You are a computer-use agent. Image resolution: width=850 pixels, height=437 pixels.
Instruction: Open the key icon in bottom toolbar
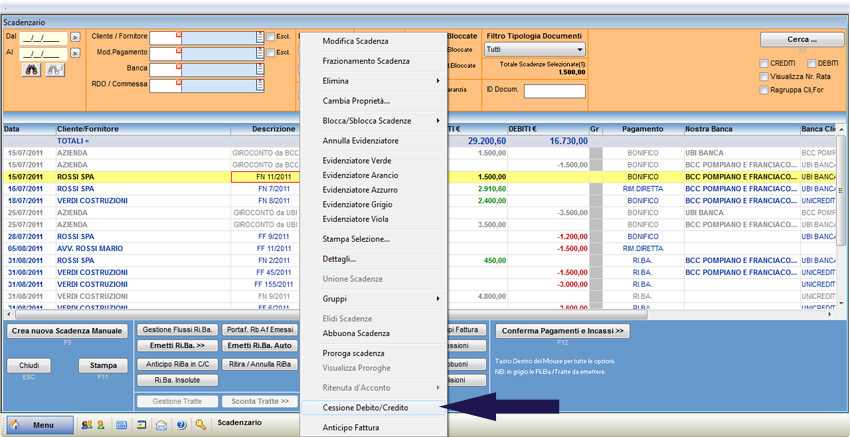(201, 424)
